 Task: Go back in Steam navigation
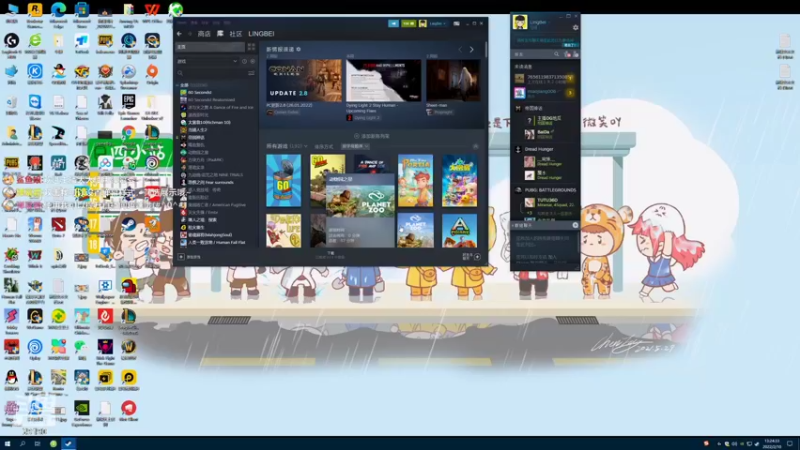179,34
